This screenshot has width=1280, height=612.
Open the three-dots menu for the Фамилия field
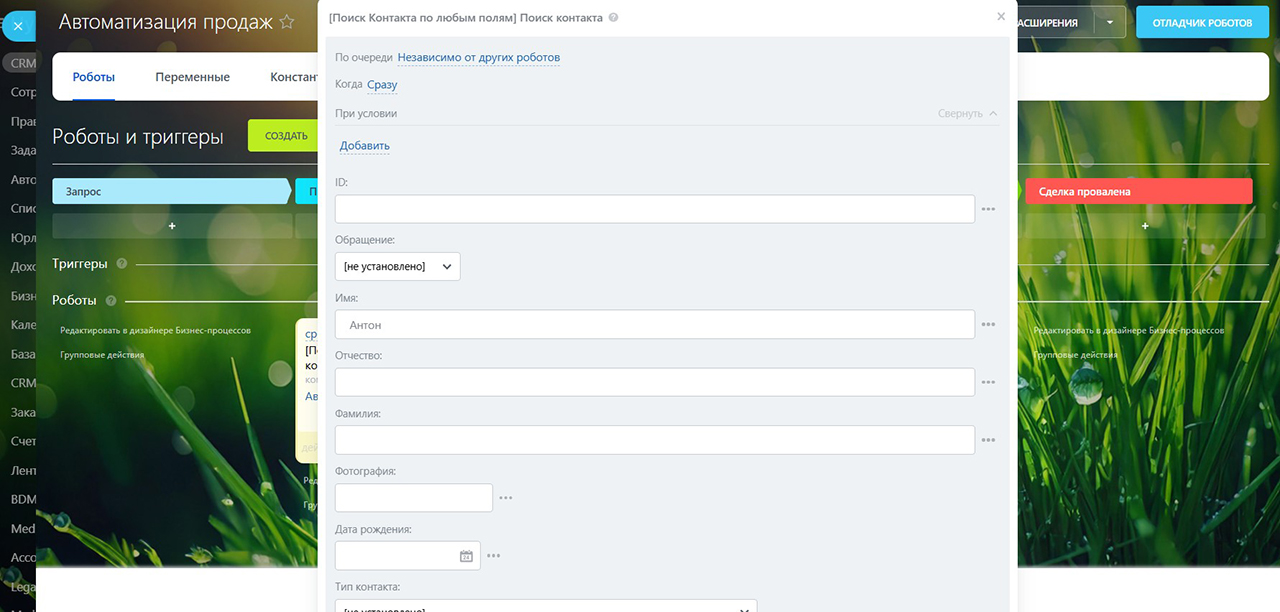pyautogui.click(x=988, y=440)
